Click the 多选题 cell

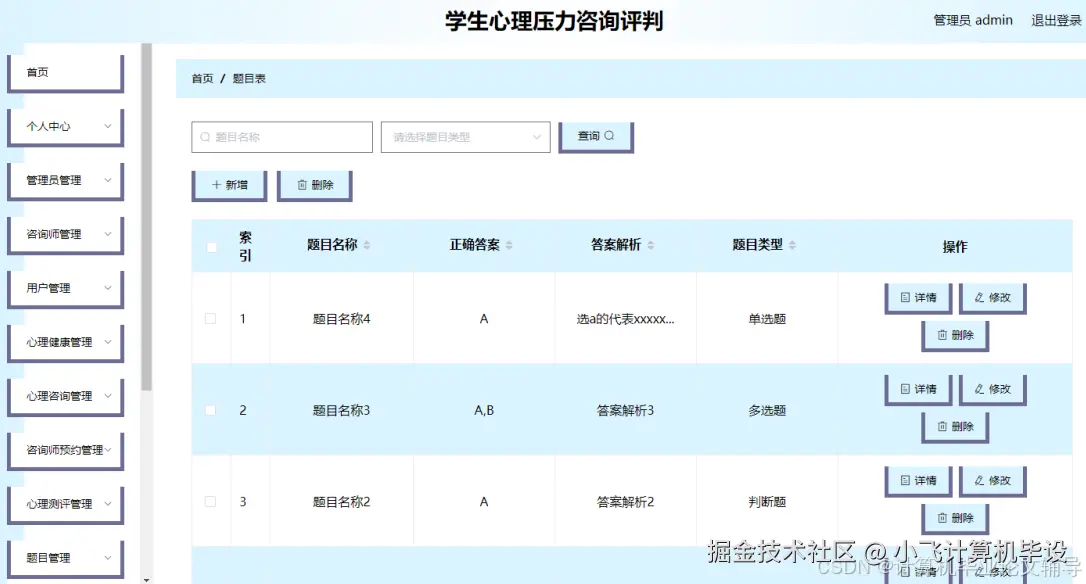(x=767, y=410)
